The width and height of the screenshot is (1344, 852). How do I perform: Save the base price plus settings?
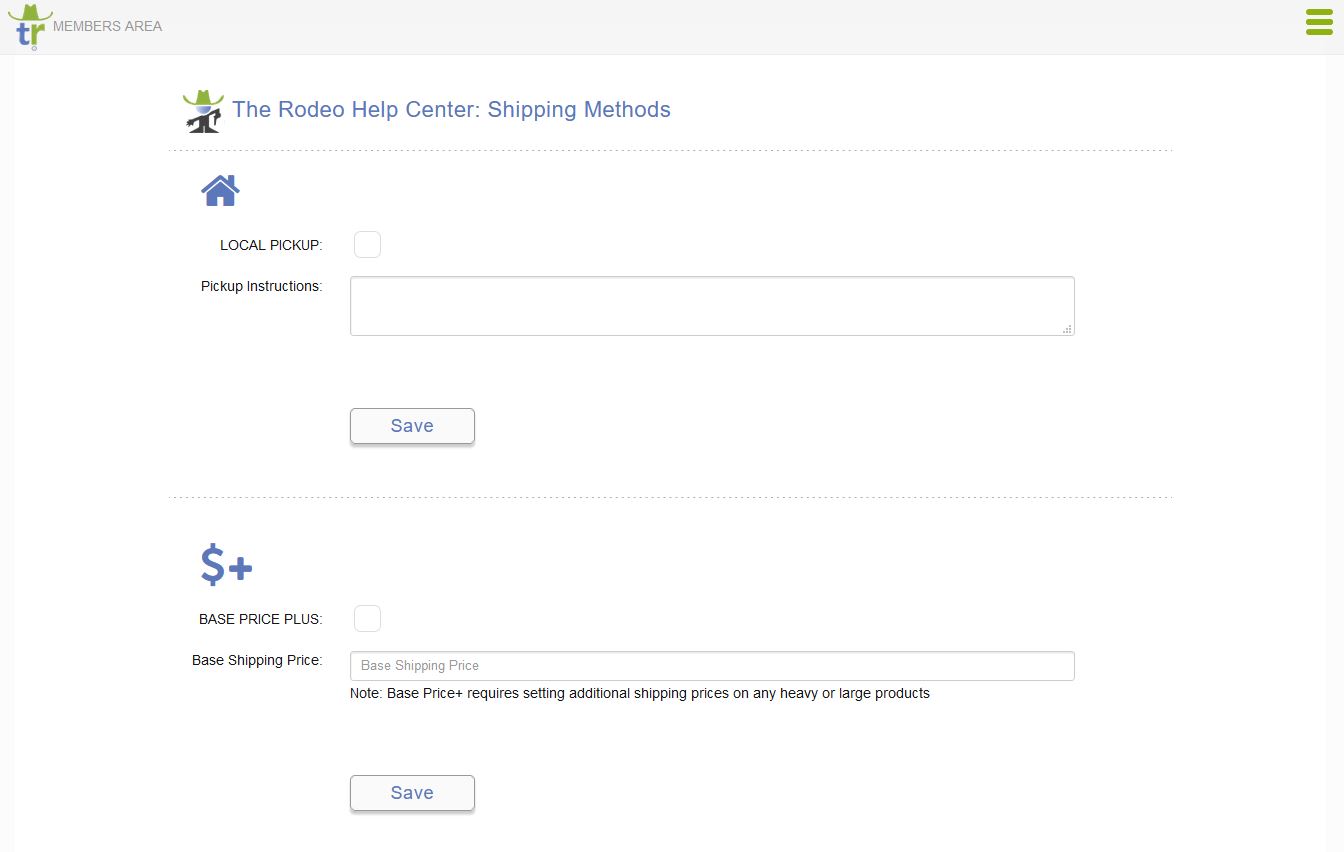[x=412, y=793]
